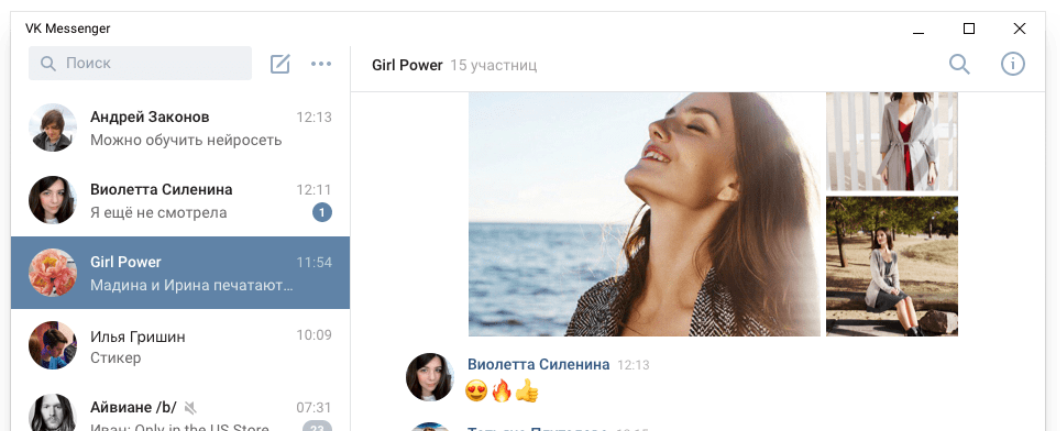Click Илья Гришин's avatar in chat list
Screen dimensions: 1060x431
(x=52, y=346)
